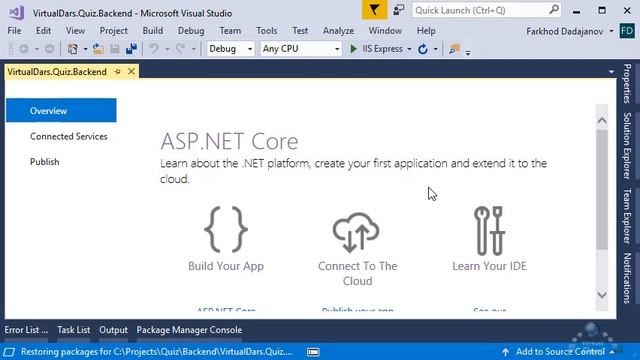Click the Save toolbar icon
Image resolution: width=640 pixels, height=360 pixels.
tap(115, 49)
